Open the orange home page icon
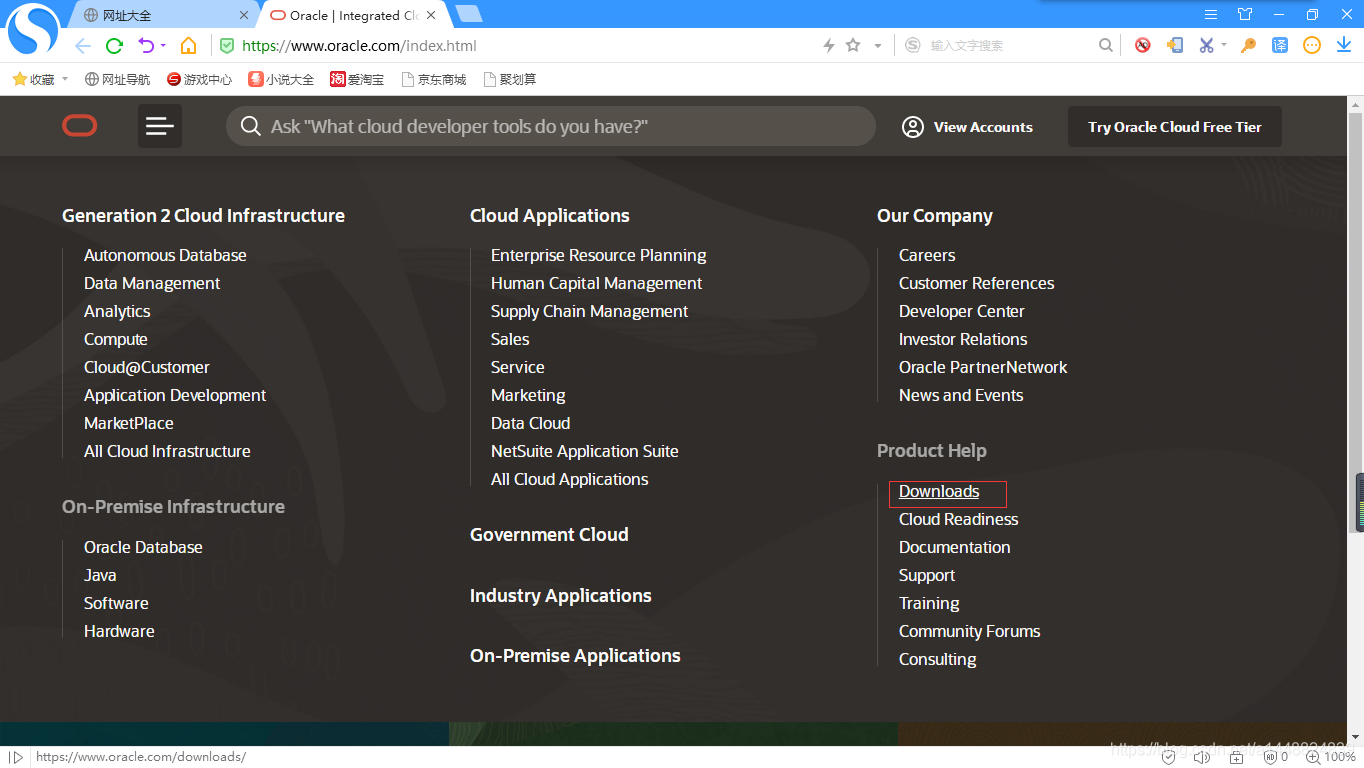1364x768 pixels. point(188,46)
